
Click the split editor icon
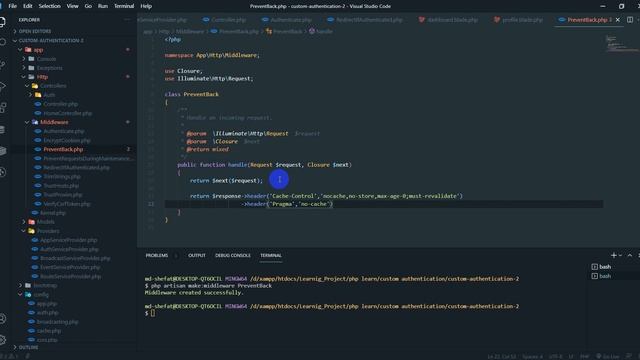click(630, 20)
